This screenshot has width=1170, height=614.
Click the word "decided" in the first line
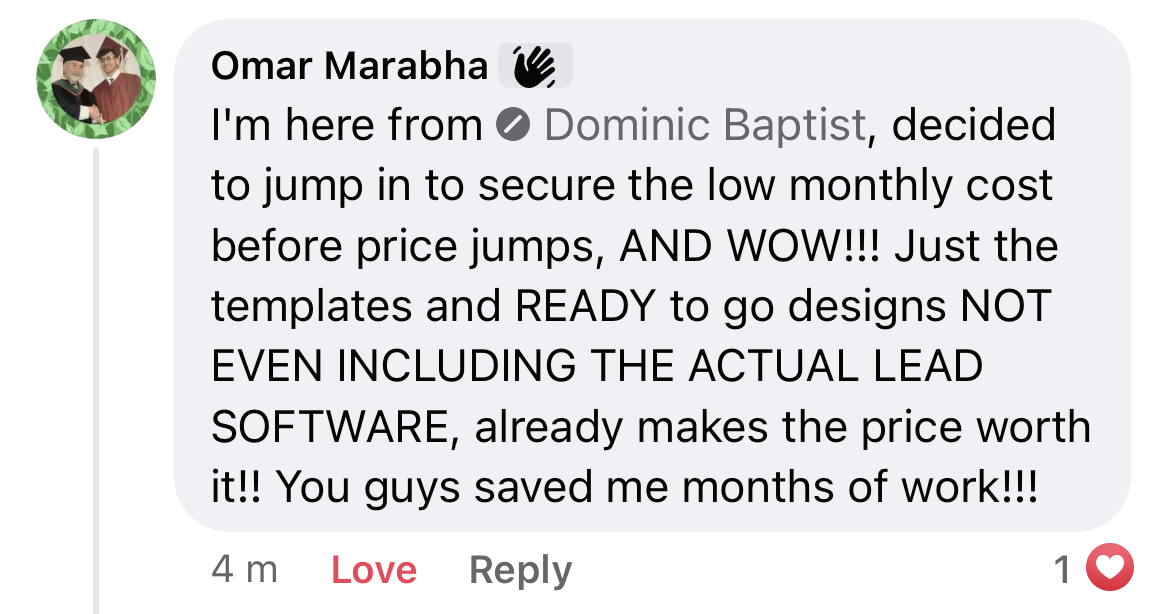(x=972, y=126)
